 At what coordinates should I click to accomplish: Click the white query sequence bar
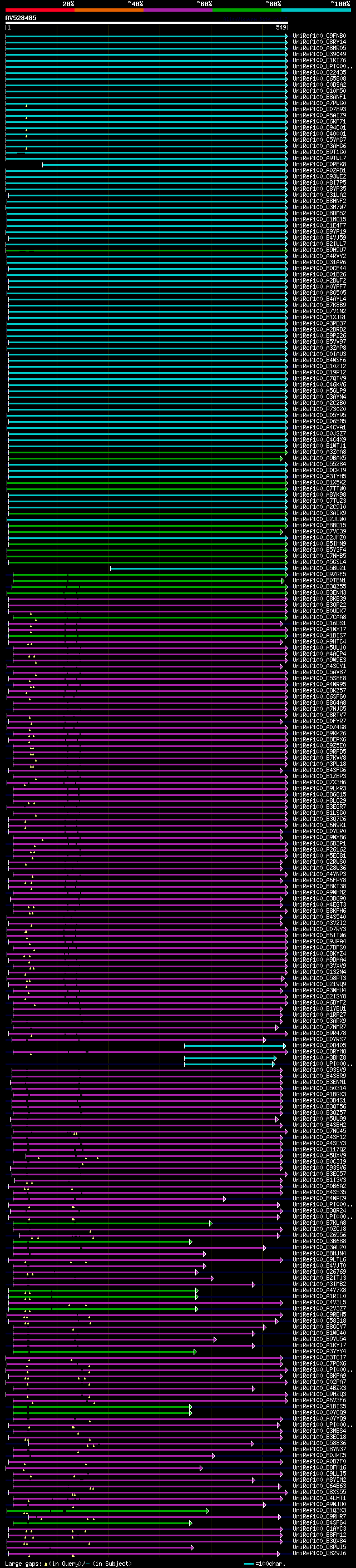coord(147,23)
